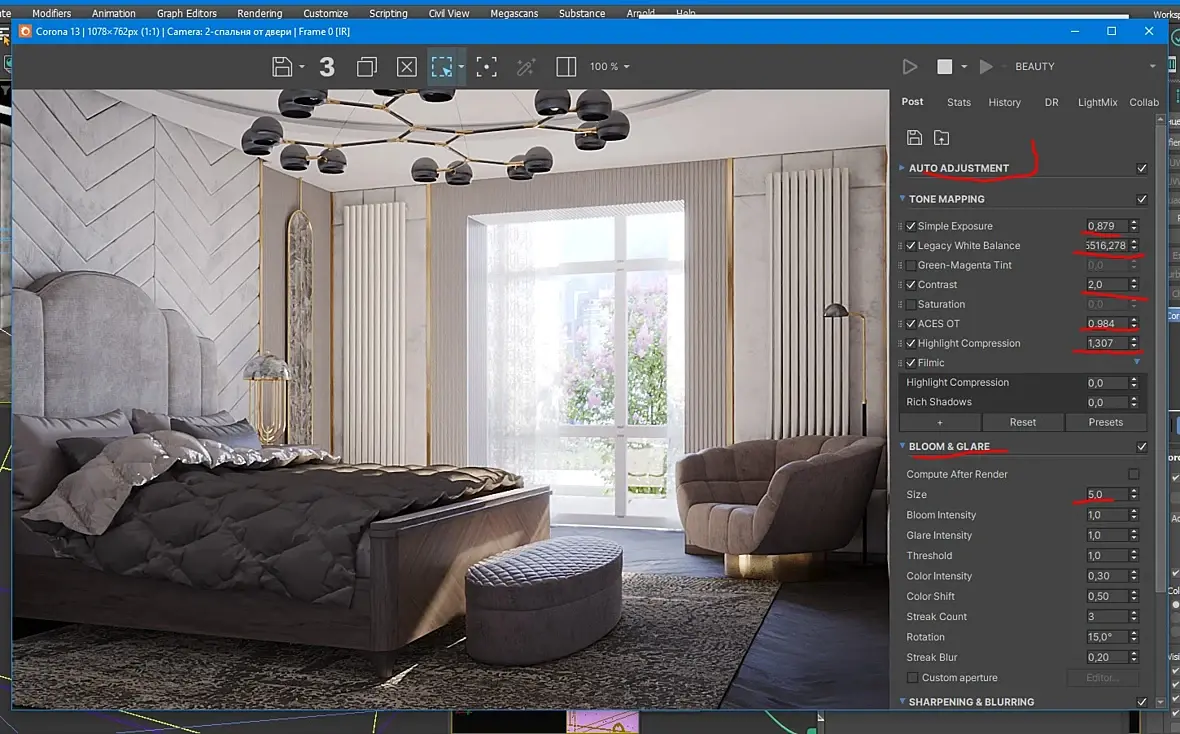Screen dimensions: 1180x734
Task: Enable the Saturation checkbox
Action: point(911,304)
